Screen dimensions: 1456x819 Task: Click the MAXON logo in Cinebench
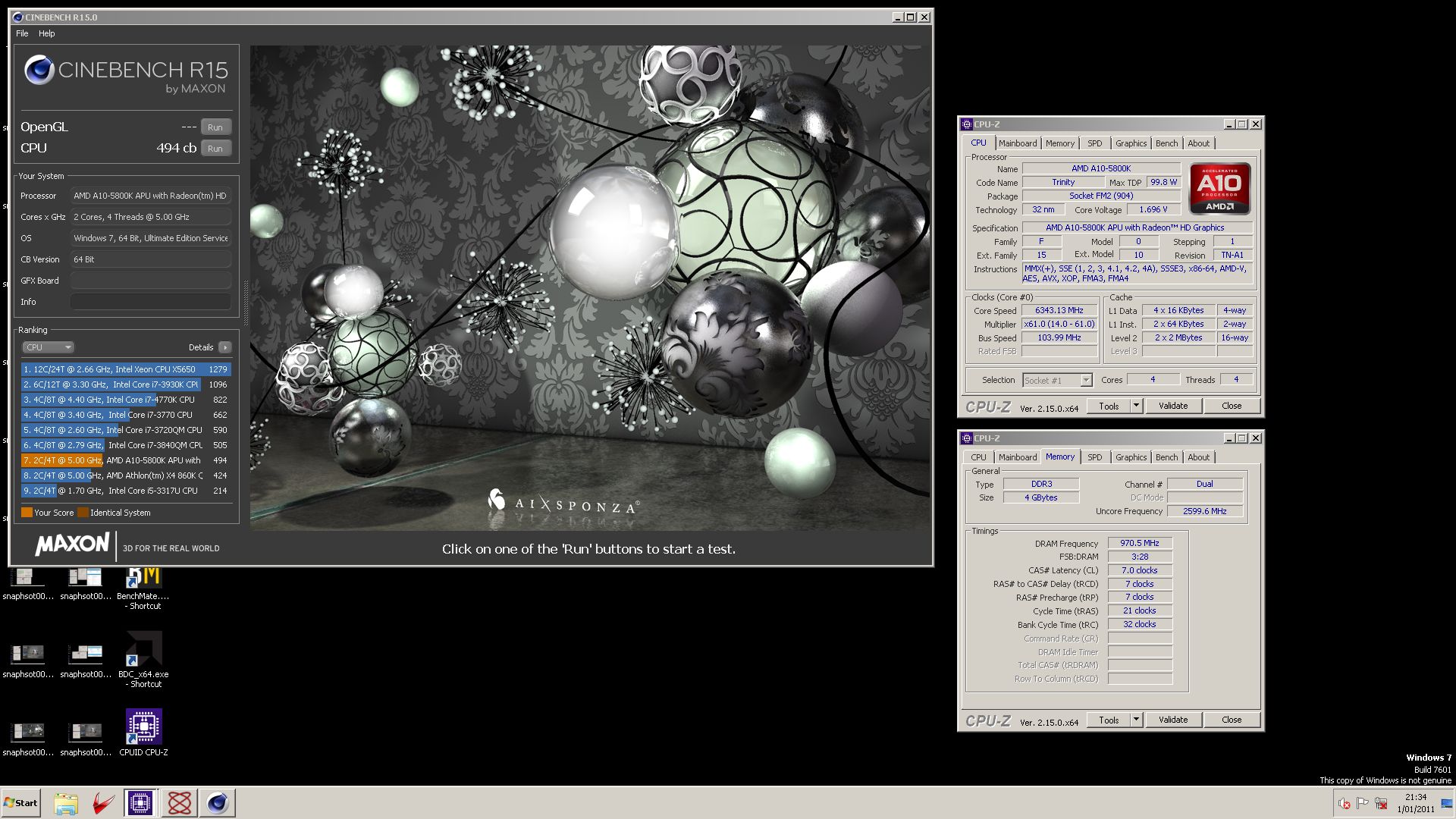[73, 544]
